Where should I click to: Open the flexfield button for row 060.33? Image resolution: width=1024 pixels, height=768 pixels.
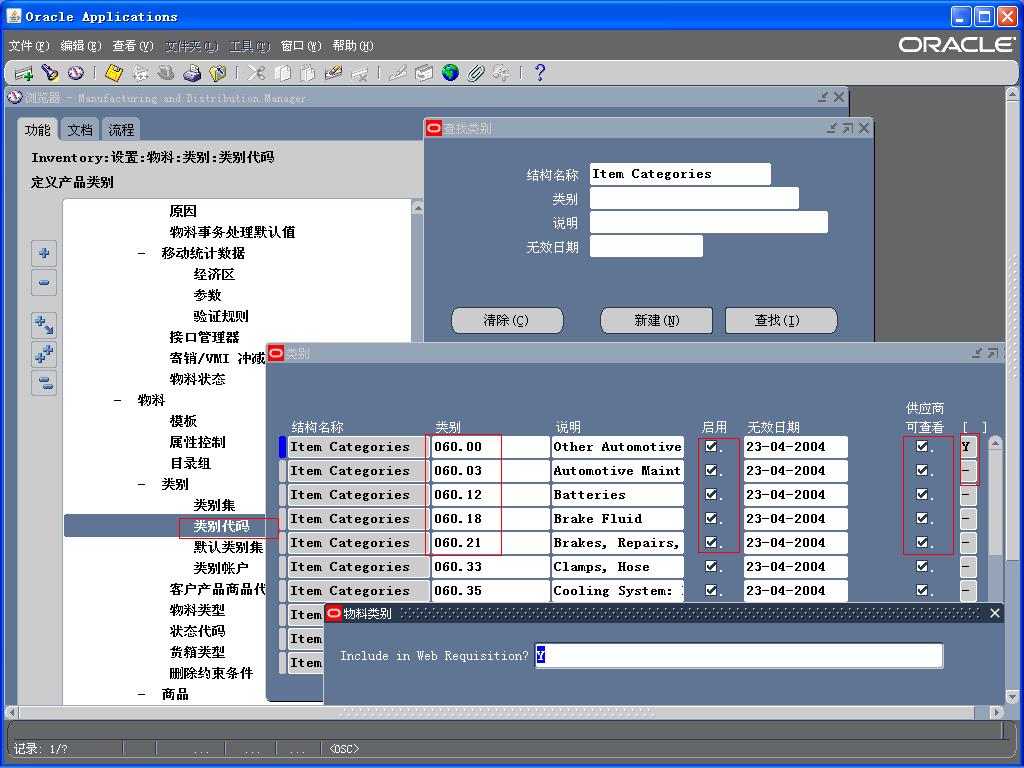tap(968, 567)
